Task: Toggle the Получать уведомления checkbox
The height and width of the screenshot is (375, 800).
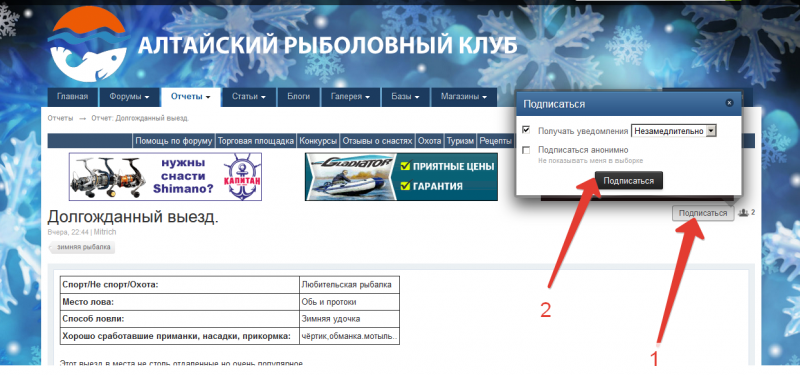Action: click(x=526, y=131)
